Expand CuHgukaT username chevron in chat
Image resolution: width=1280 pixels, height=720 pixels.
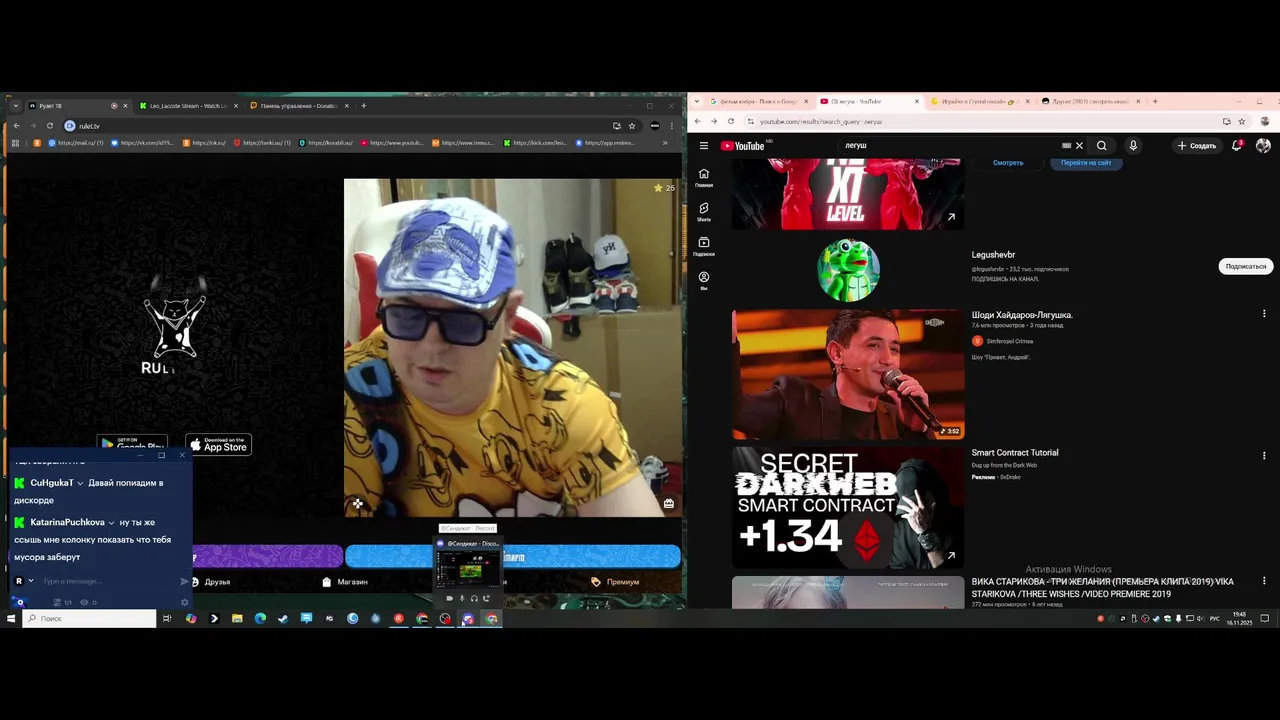(80, 484)
